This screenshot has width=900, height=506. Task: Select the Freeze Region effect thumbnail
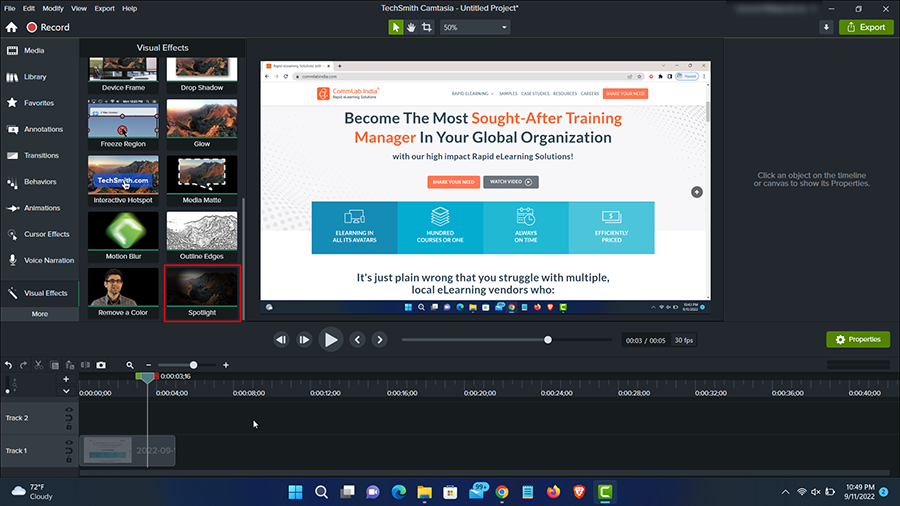pos(123,124)
